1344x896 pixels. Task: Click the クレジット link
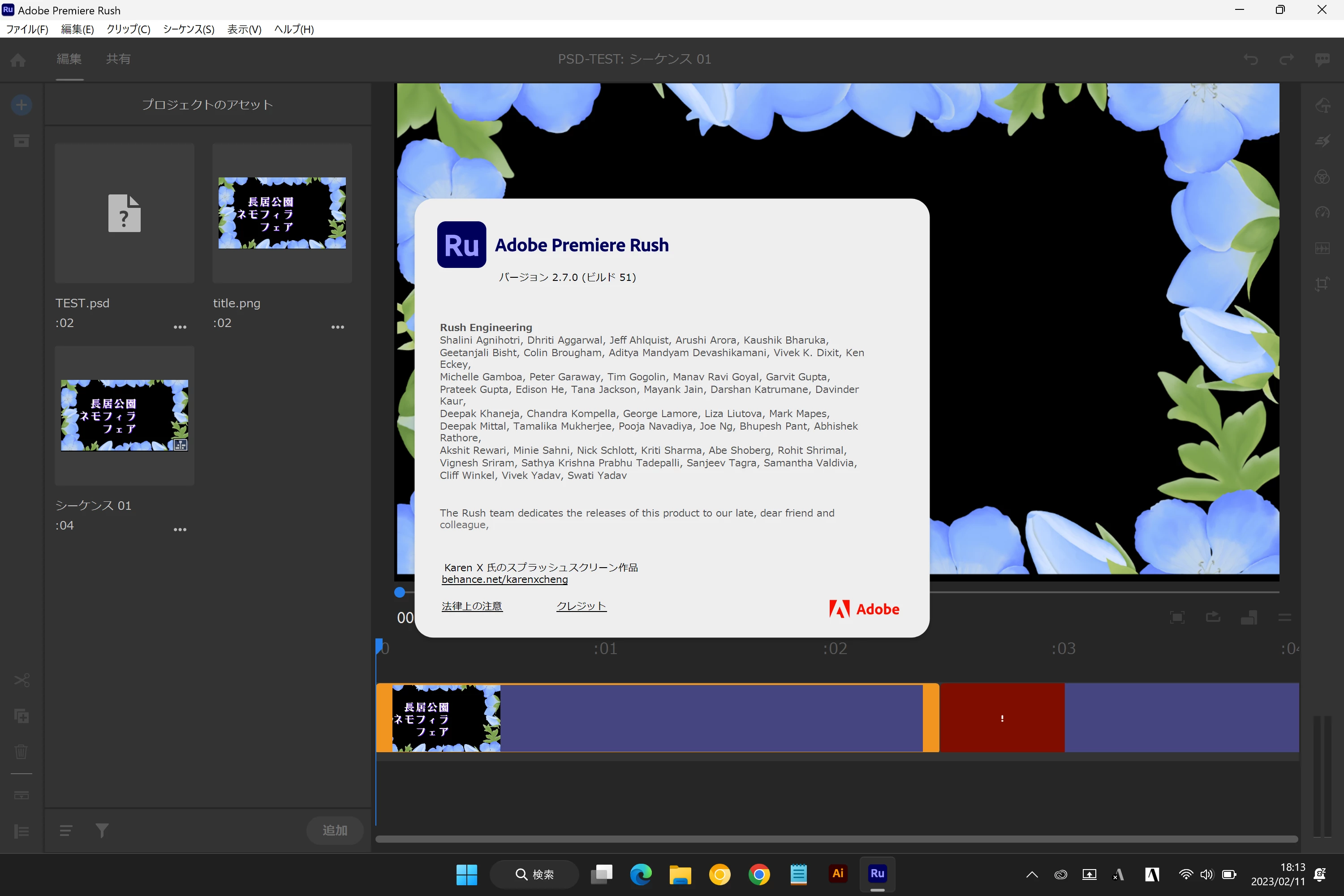(581, 606)
